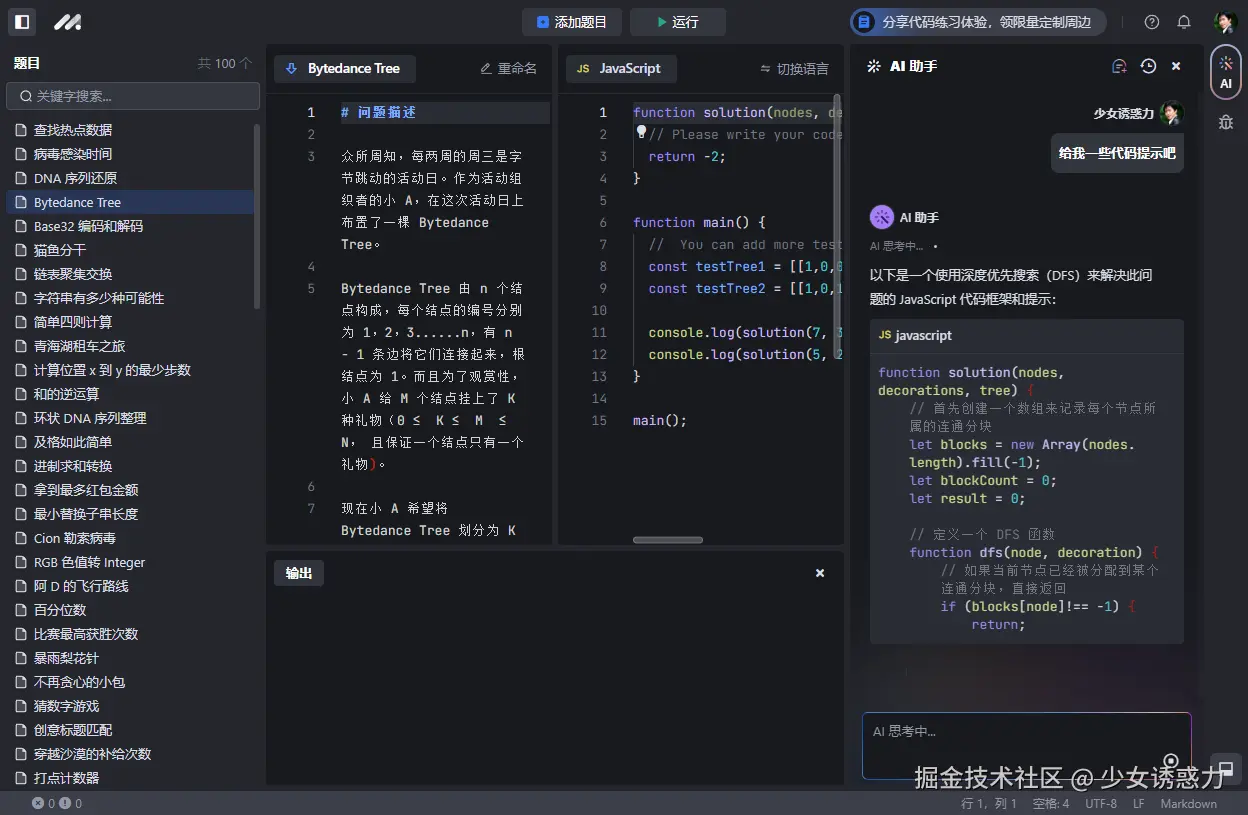Click the bug feedback icon on the right edge
The width and height of the screenshot is (1248, 815).
[1227, 122]
